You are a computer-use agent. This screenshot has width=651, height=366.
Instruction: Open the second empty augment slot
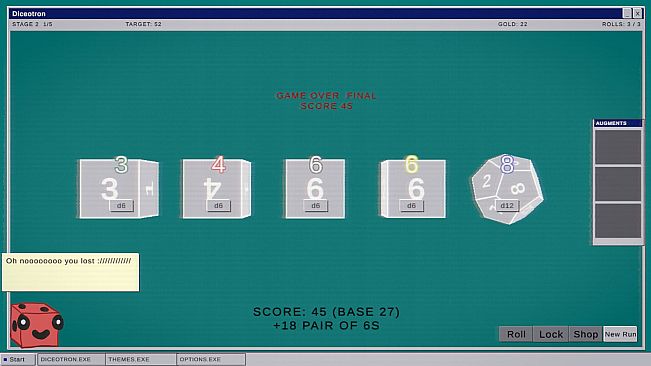[x=618, y=184]
